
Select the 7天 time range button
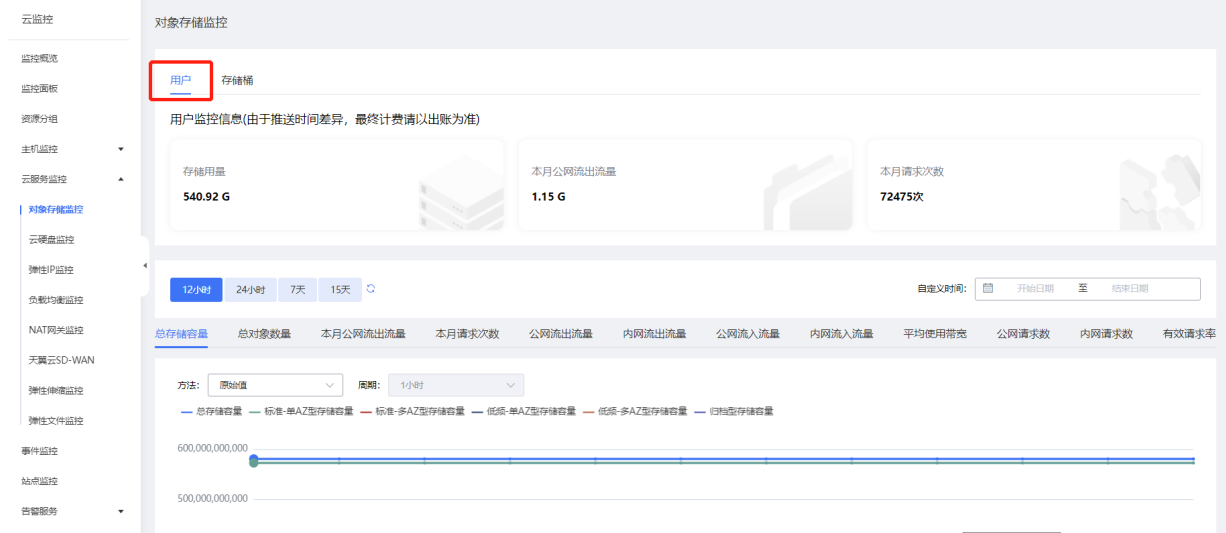[x=297, y=289]
